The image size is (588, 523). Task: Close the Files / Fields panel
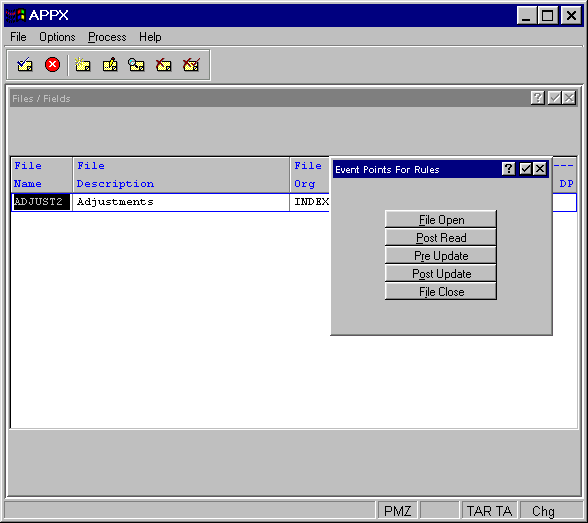click(569, 98)
